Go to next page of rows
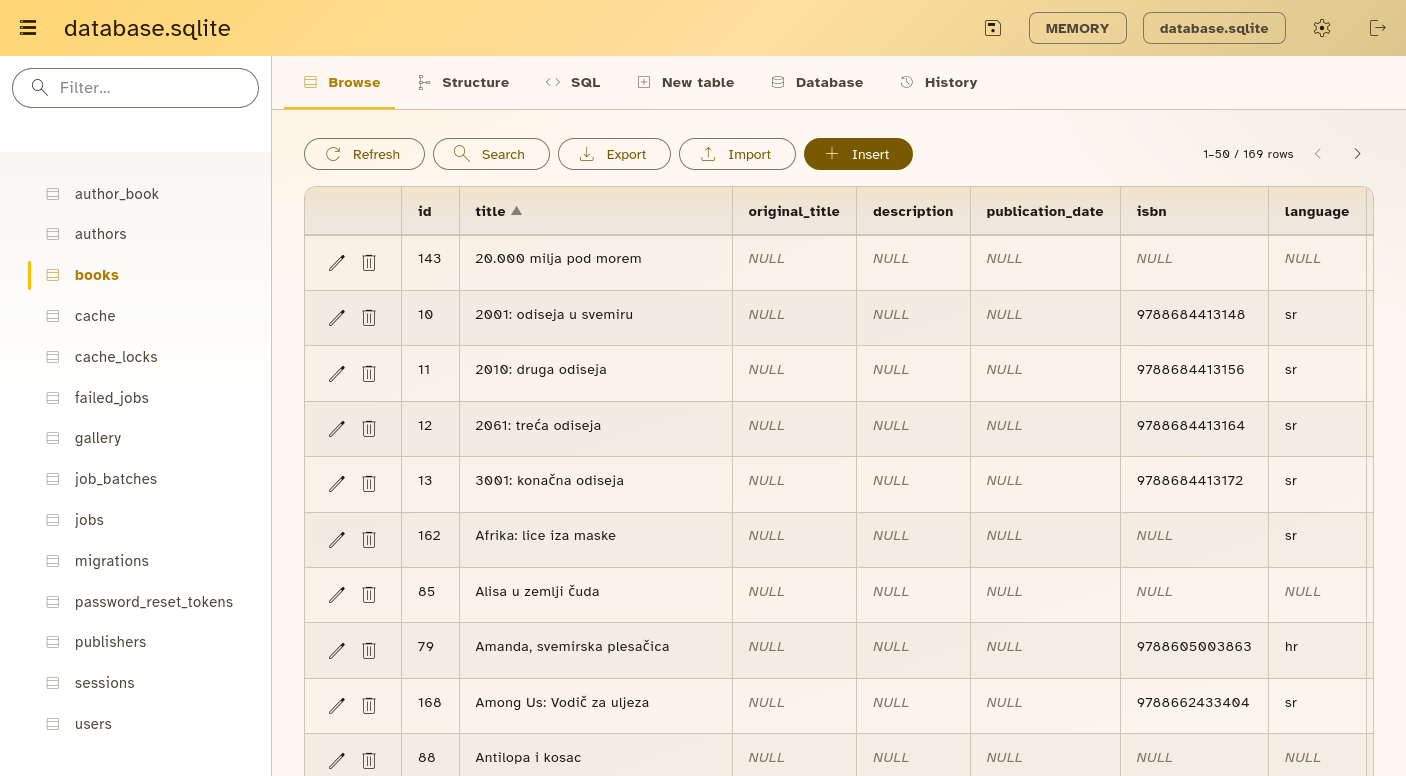 1357,154
